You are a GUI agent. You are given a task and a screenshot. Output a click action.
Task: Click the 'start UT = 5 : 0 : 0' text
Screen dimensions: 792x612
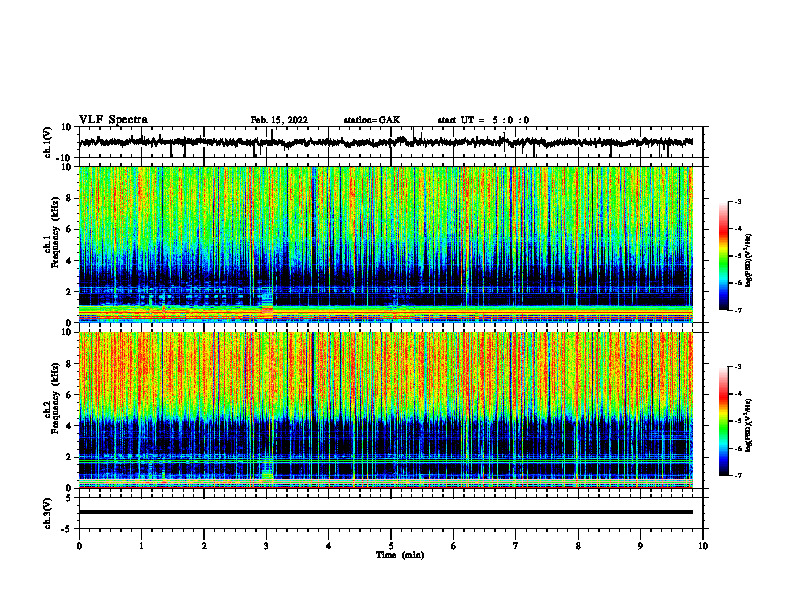483,120
